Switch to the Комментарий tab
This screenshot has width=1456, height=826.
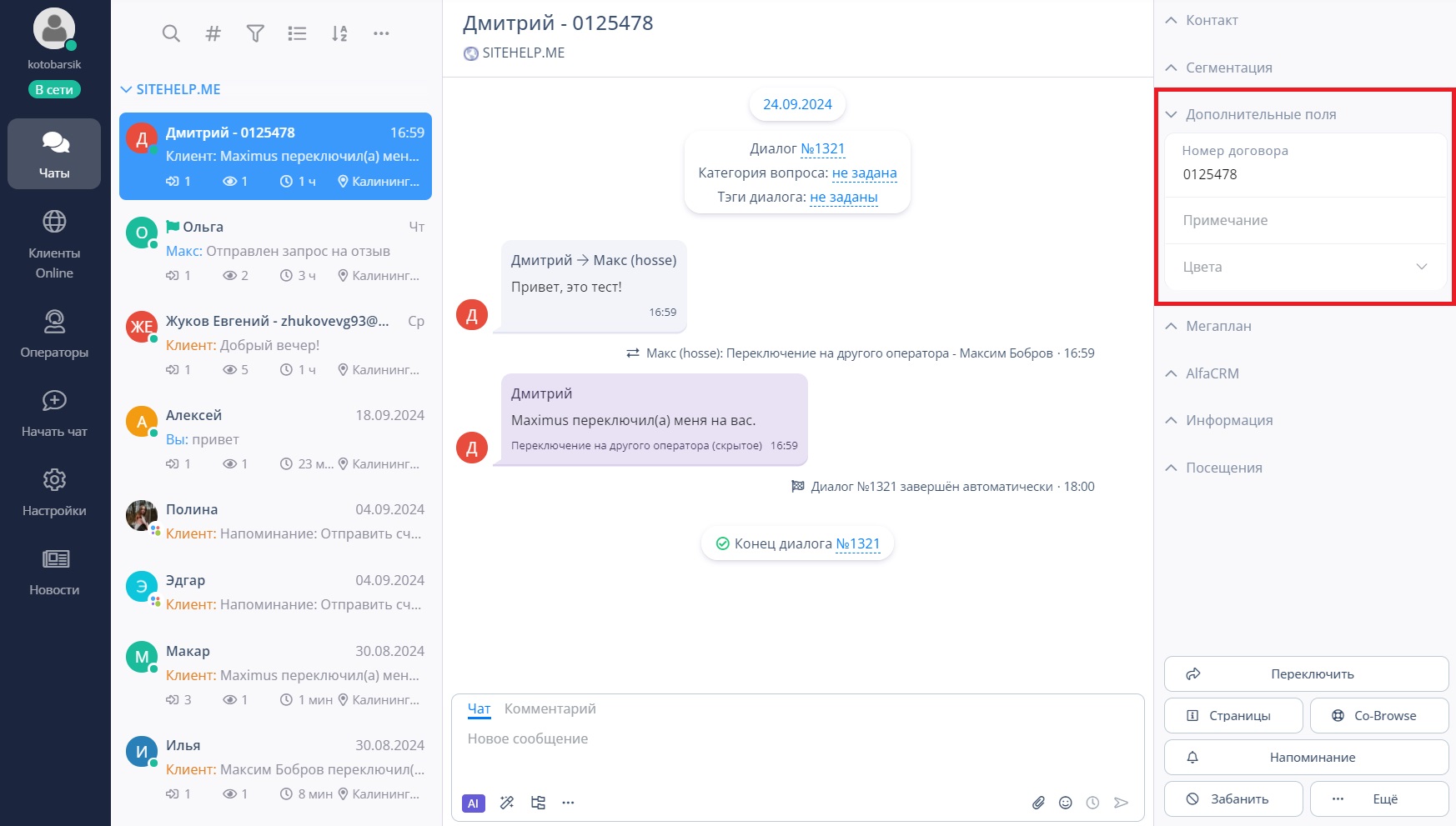click(550, 708)
